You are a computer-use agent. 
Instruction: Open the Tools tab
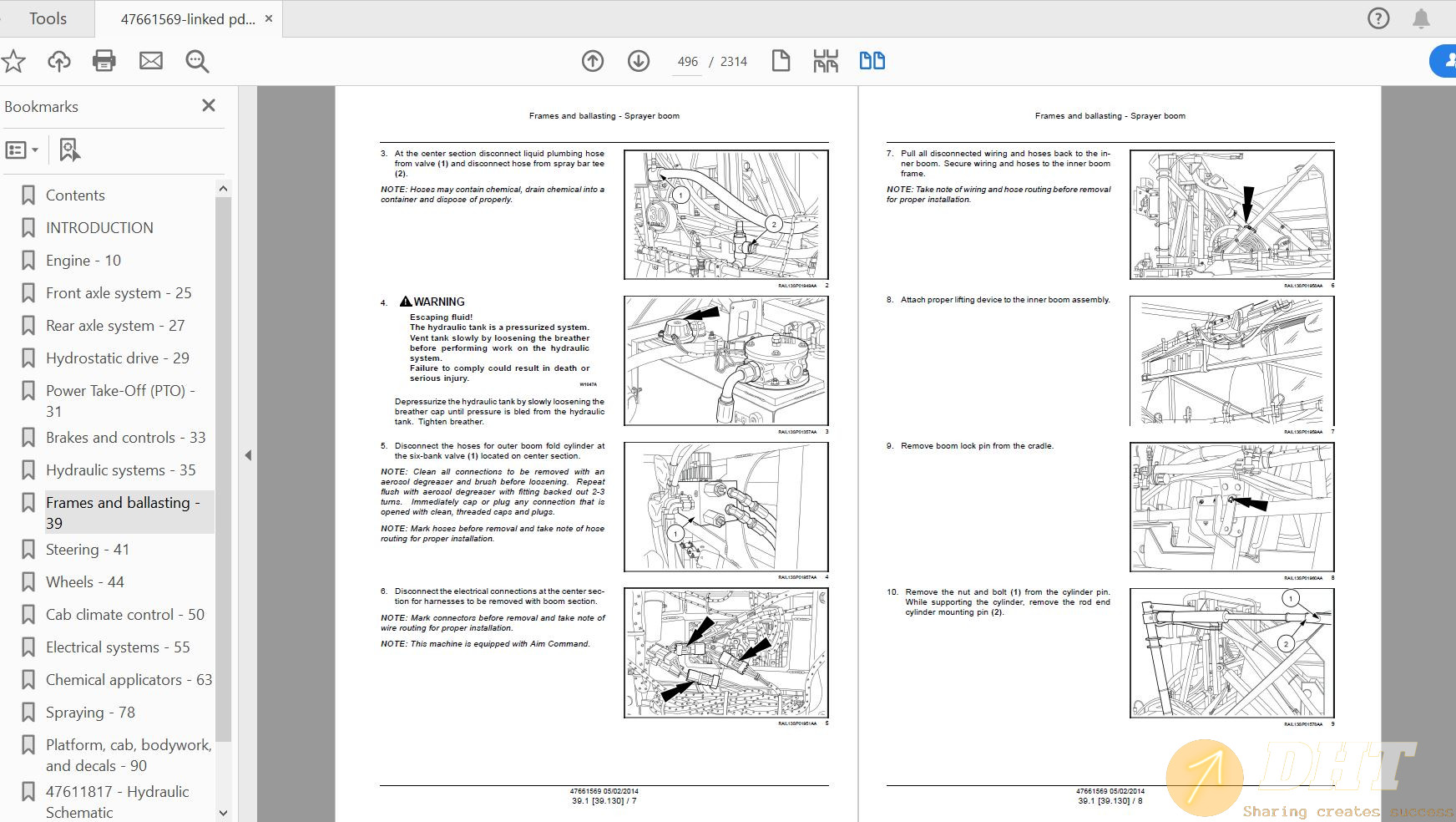(x=48, y=18)
